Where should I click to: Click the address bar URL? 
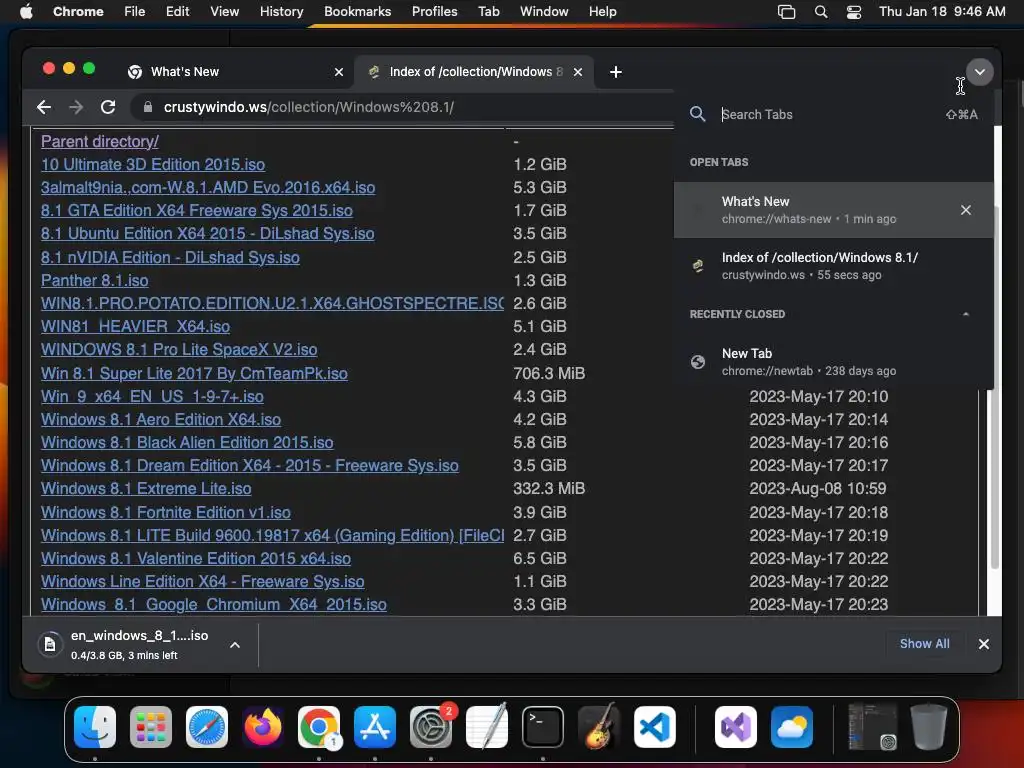pyautogui.click(x=309, y=107)
